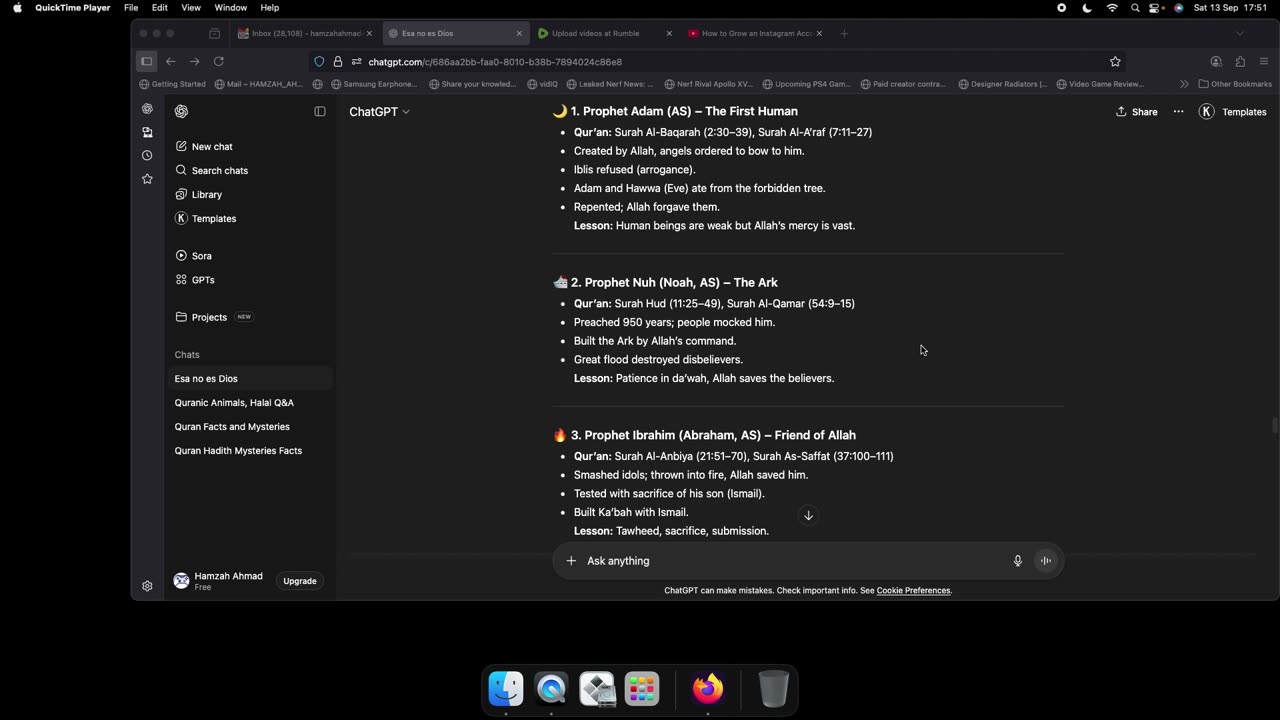
Task: Open macOS Control Center in menu bar
Action: [1156, 7]
